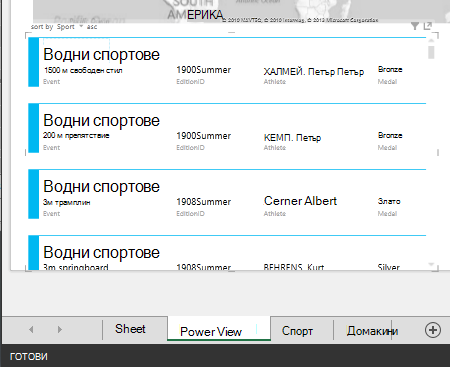This screenshot has width=450, height=367.
Task: Click the ГОТОВИ status bar text
Action: (x=29, y=356)
